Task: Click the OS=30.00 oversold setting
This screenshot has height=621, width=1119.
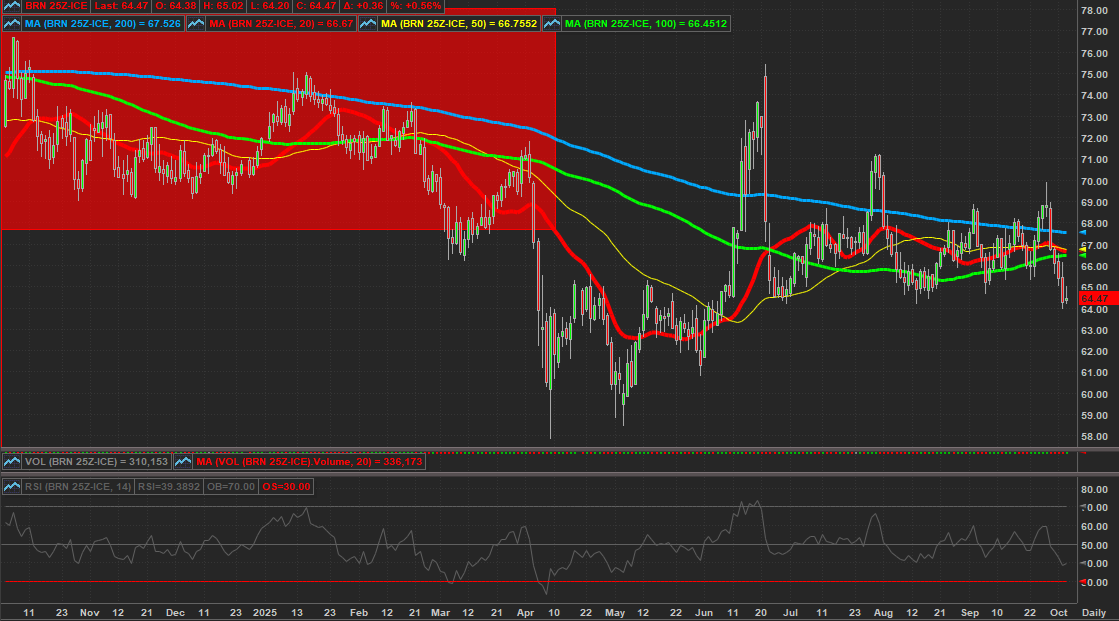Action: coord(287,486)
